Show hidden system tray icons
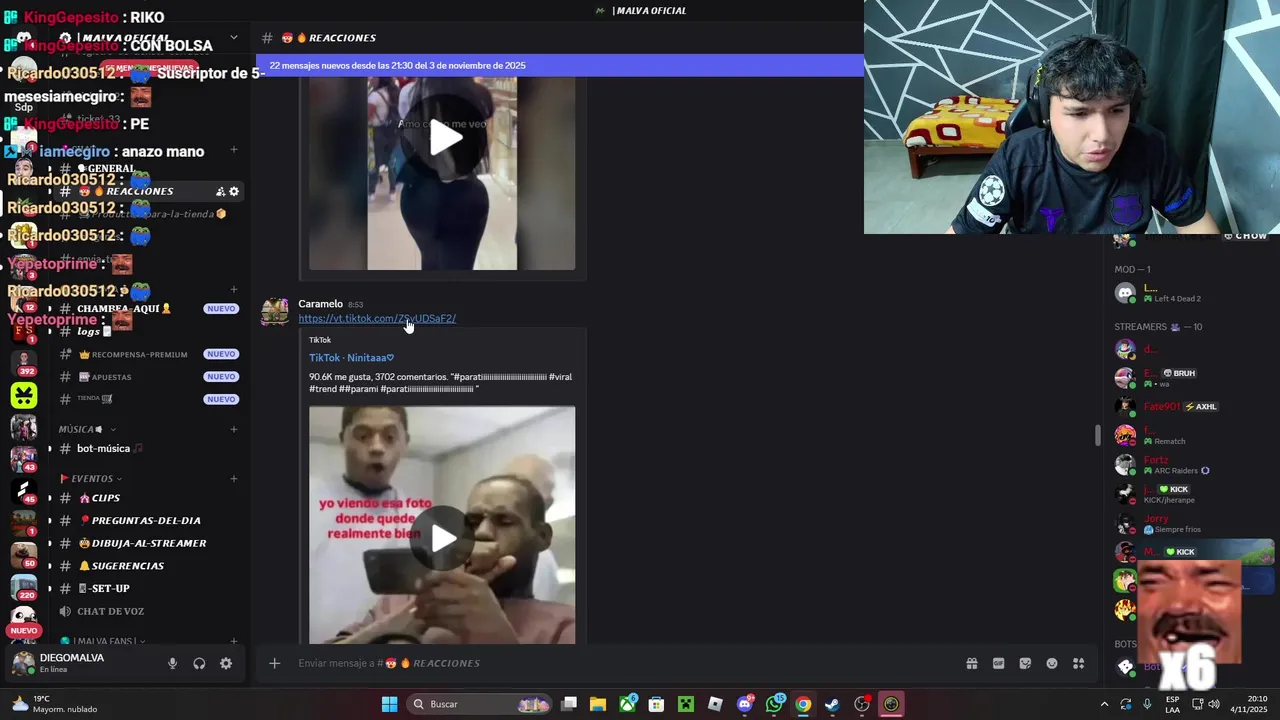Image resolution: width=1280 pixels, height=720 pixels. (x=1104, y=704)
